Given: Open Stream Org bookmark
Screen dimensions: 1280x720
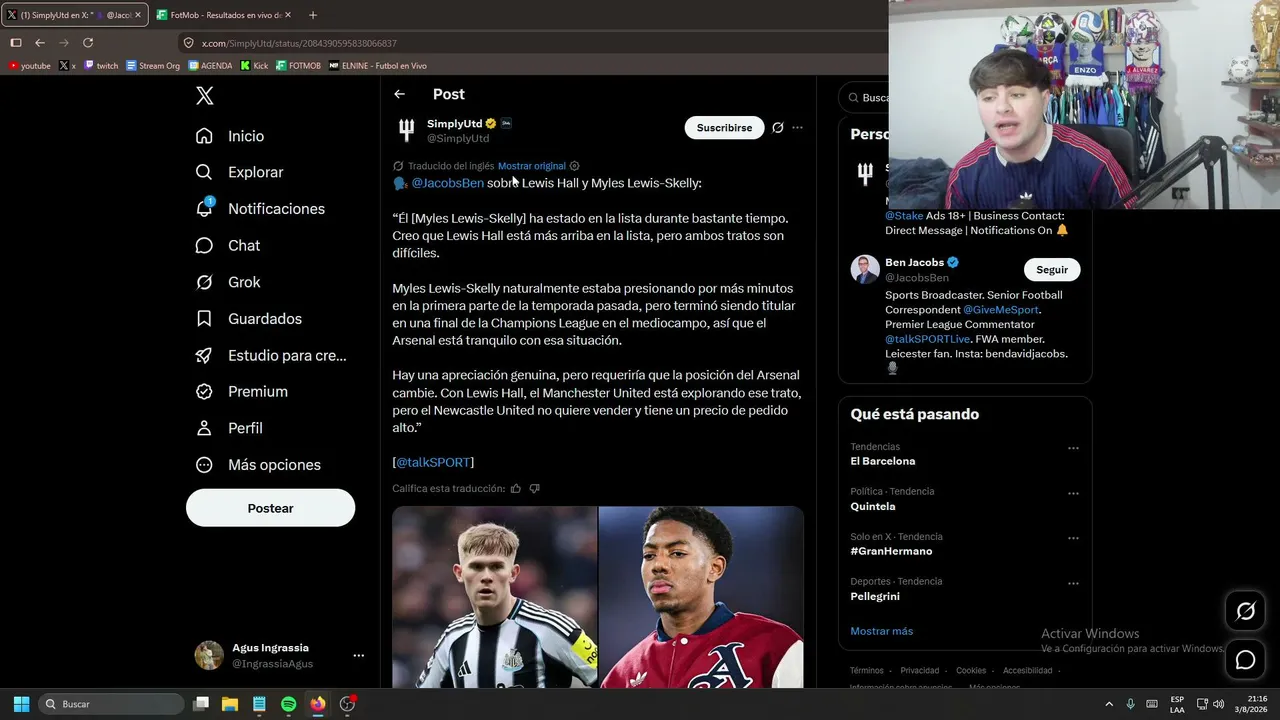Looking at the screenshot, I should pos(153,66).
